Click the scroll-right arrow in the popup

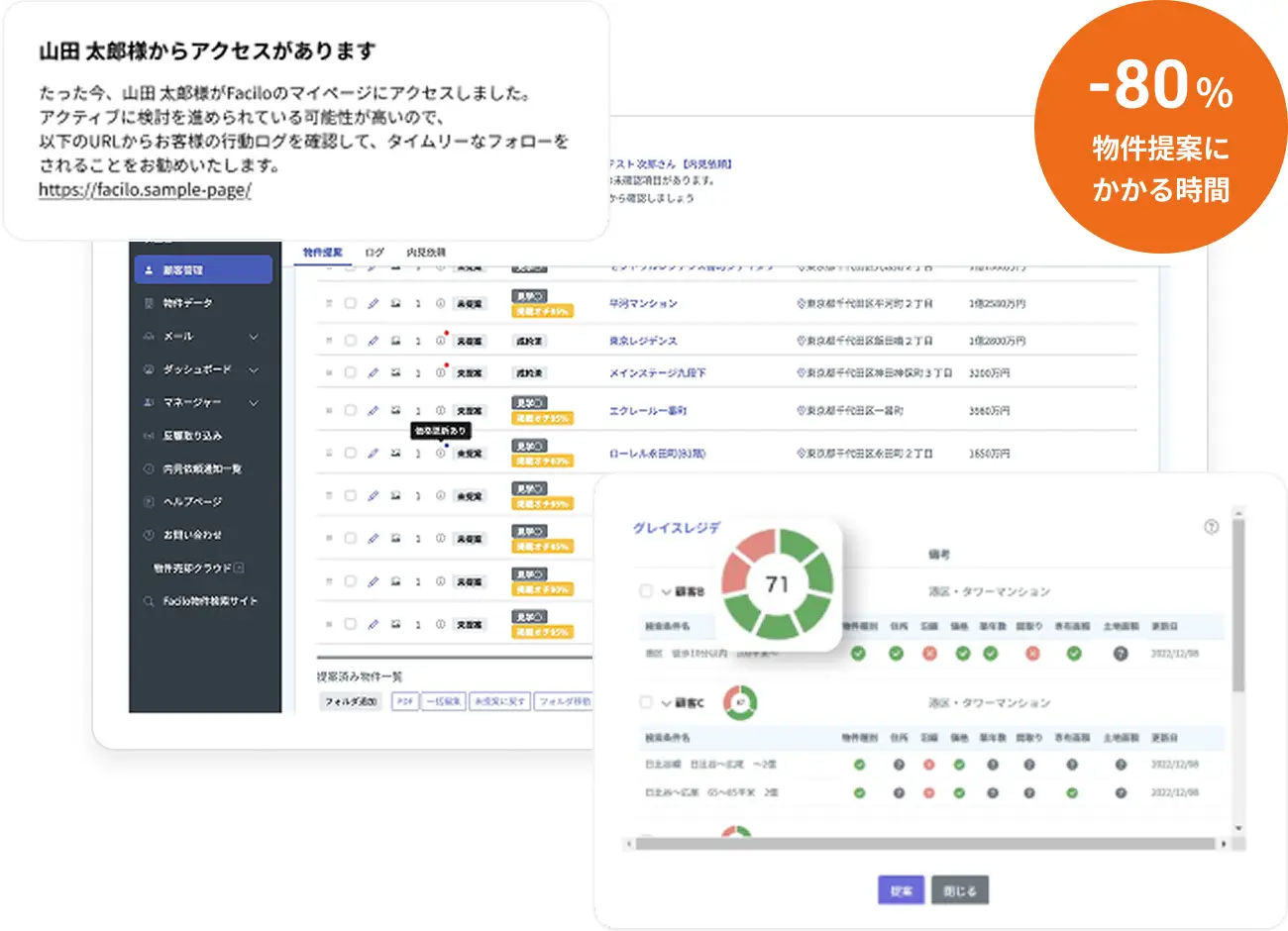pyautogui.click(x=1224, y=844)
